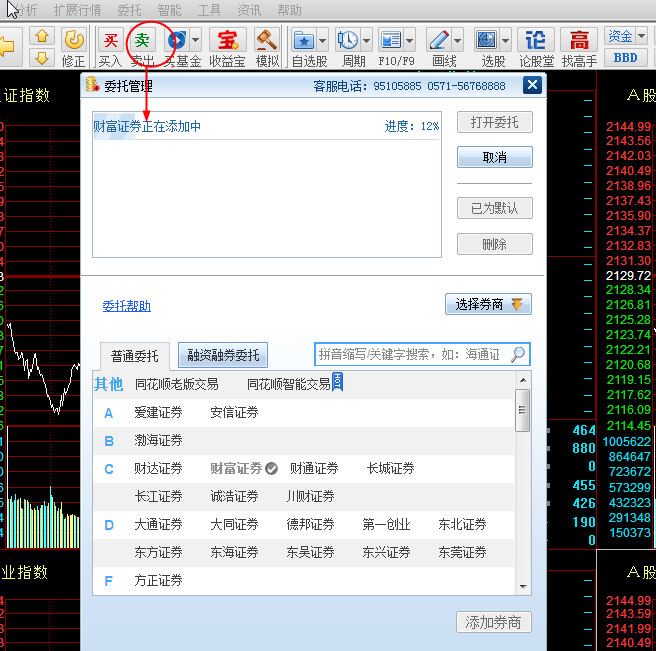
Task: Click the search magnifier in broker search
Action: point(518,354)
